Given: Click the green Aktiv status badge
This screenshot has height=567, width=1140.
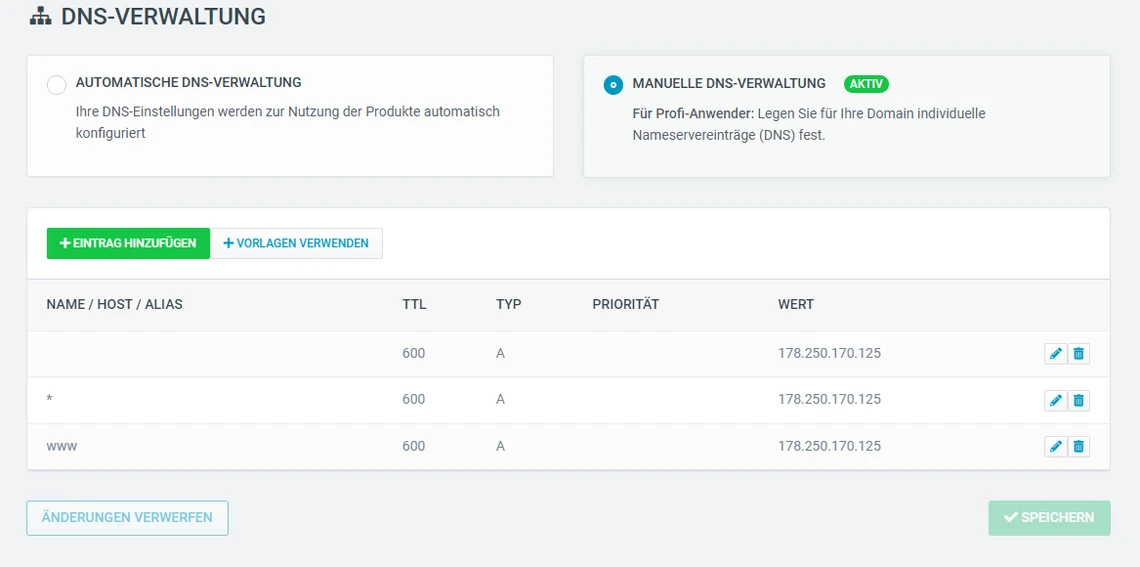Looking at the screenshot, I should click(866, 84).
